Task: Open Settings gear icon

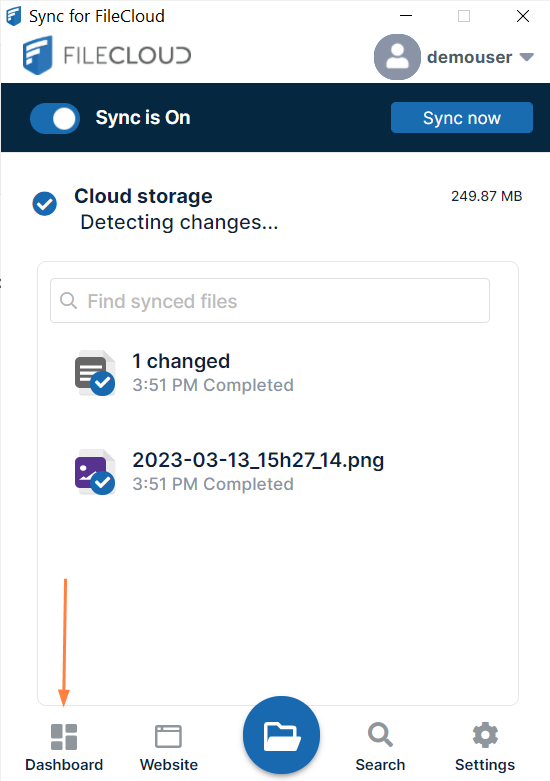Action: click(x=485, y=735)
